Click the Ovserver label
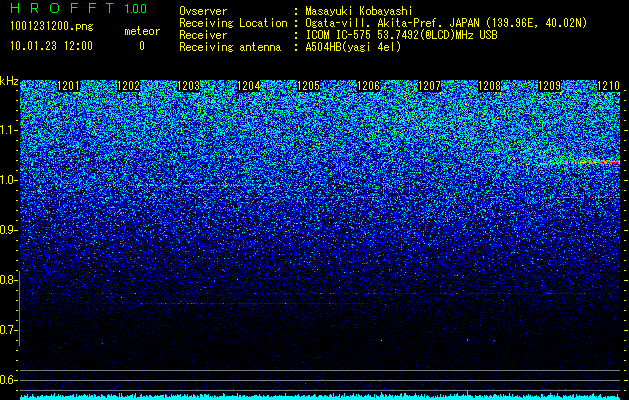This screenshot has height=400, width=629. (203, 11)
